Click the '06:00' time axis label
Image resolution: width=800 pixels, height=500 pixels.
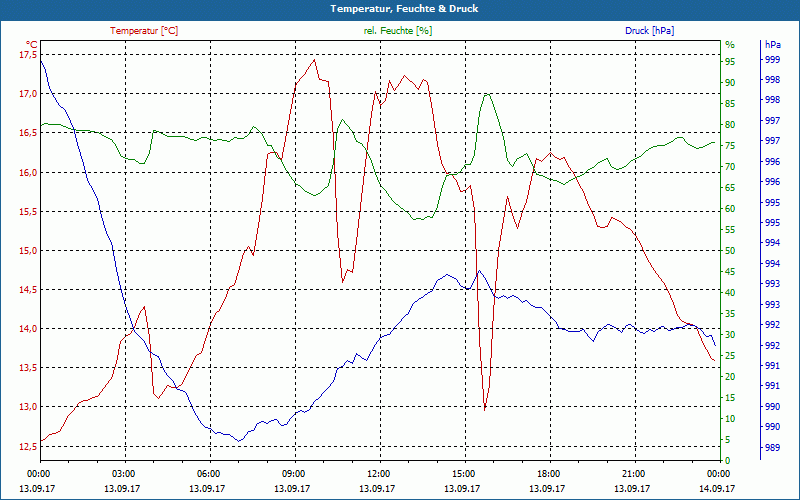[210, 473]
